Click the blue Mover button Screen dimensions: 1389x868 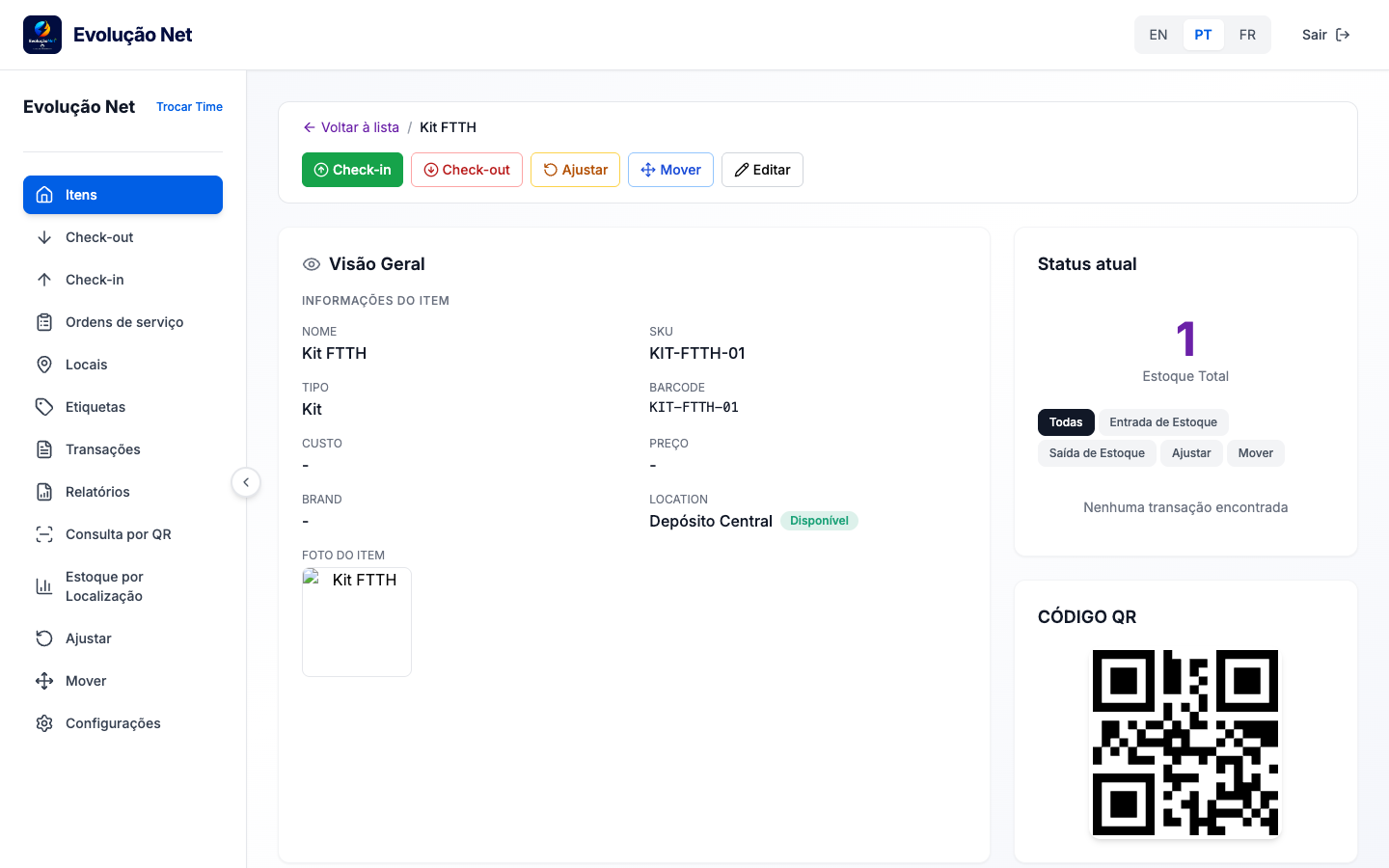(x=670, y=170)
